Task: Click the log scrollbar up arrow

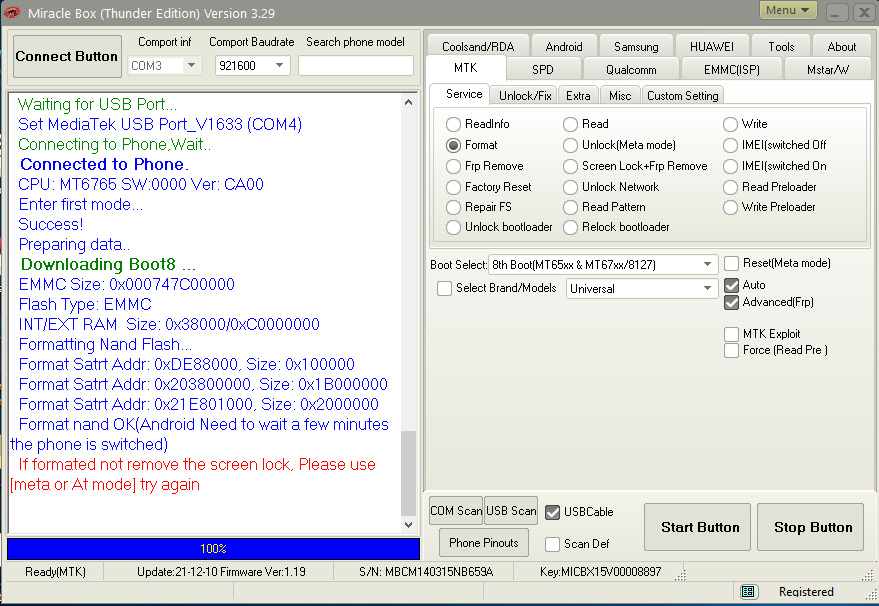Action: pyautogui.click(x=408, y=102)
